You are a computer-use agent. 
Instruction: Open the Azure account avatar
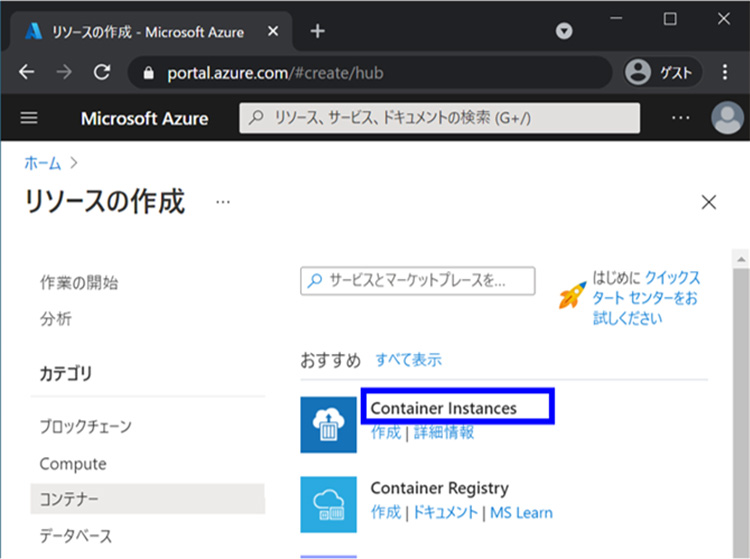click(728, 118)
